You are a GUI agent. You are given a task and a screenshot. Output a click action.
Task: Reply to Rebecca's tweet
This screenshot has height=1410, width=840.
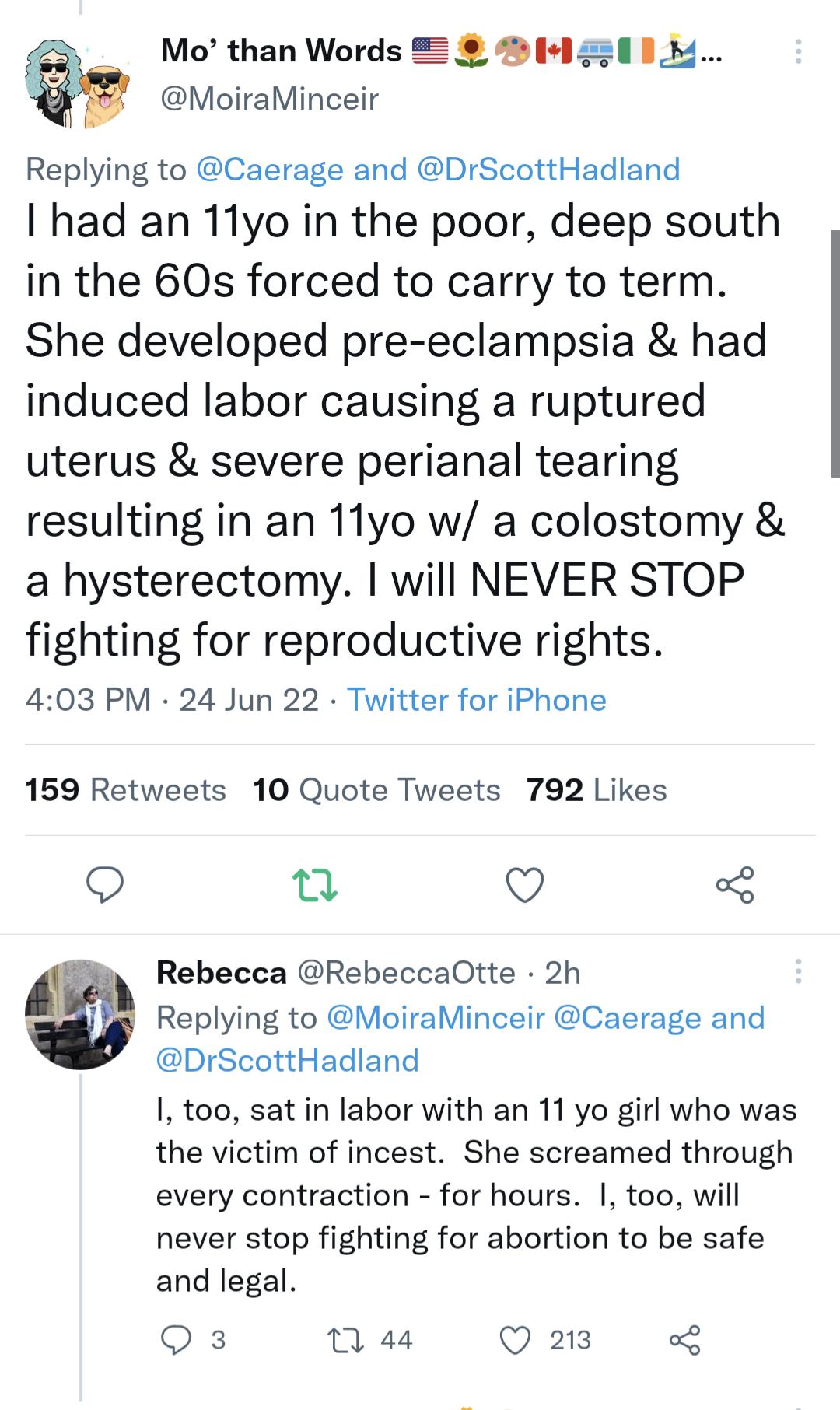pyautogui.click(x=178, y=1338)
